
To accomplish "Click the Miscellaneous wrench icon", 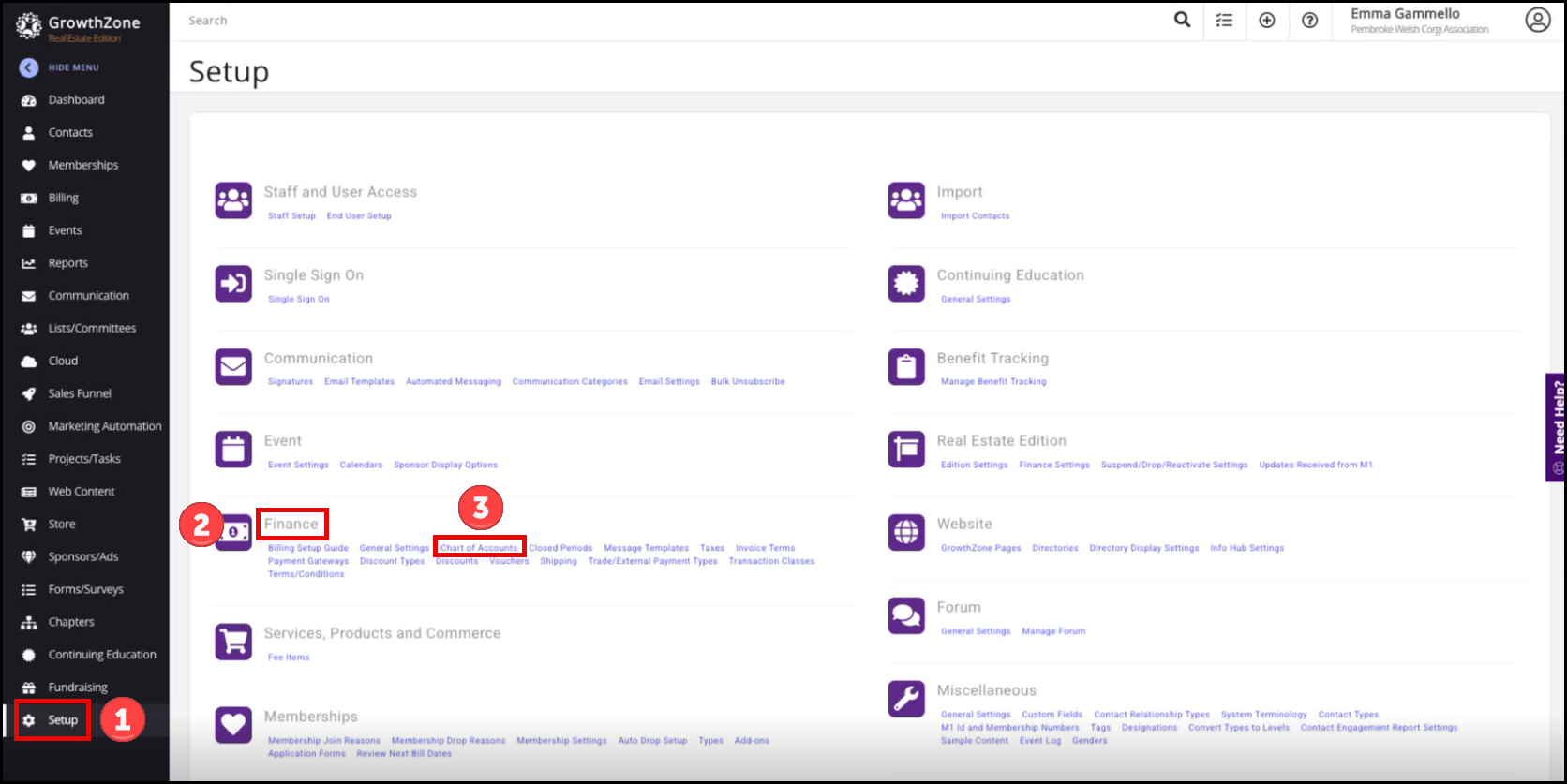I will pos(906,699).
